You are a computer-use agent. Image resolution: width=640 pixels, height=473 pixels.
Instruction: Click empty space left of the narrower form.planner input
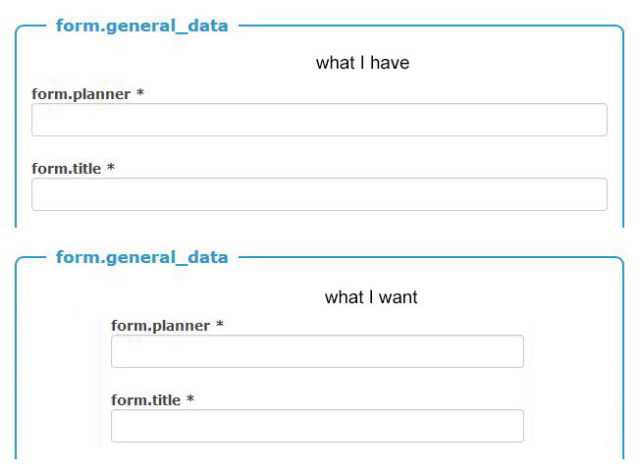62,352
